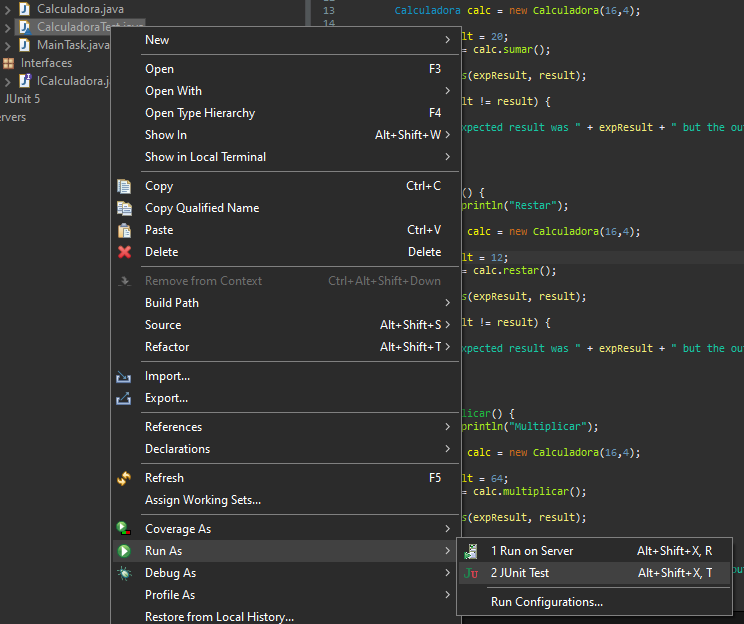Open Run Configurations… from submenu

click(594, 602)
